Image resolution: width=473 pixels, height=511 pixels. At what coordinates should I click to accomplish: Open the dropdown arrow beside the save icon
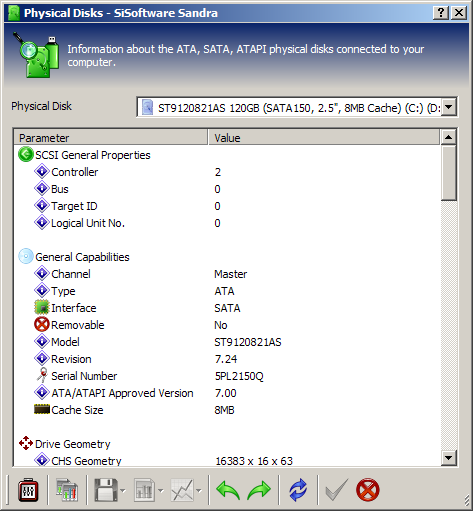coord(123,490)
